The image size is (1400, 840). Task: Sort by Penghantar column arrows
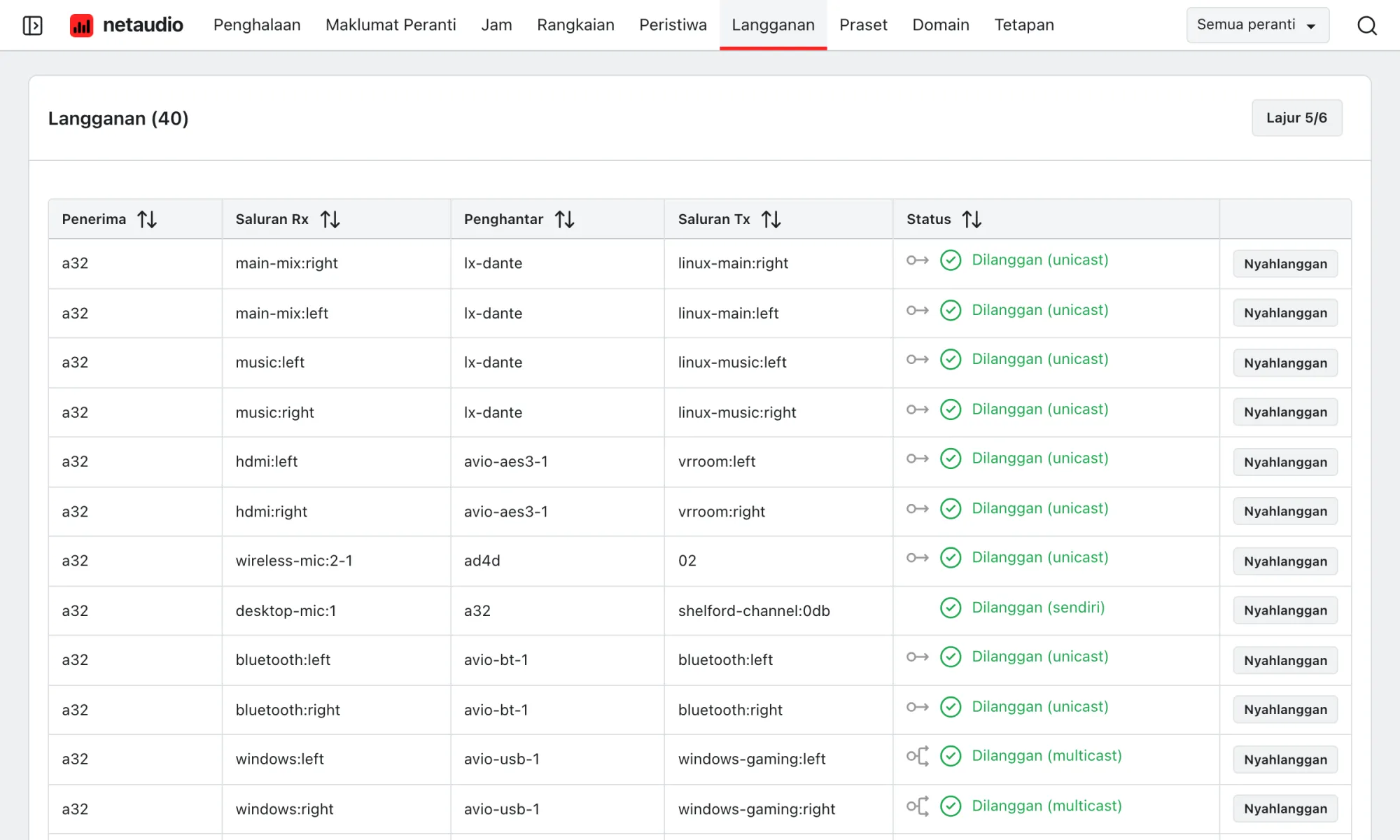coord(564,219)
